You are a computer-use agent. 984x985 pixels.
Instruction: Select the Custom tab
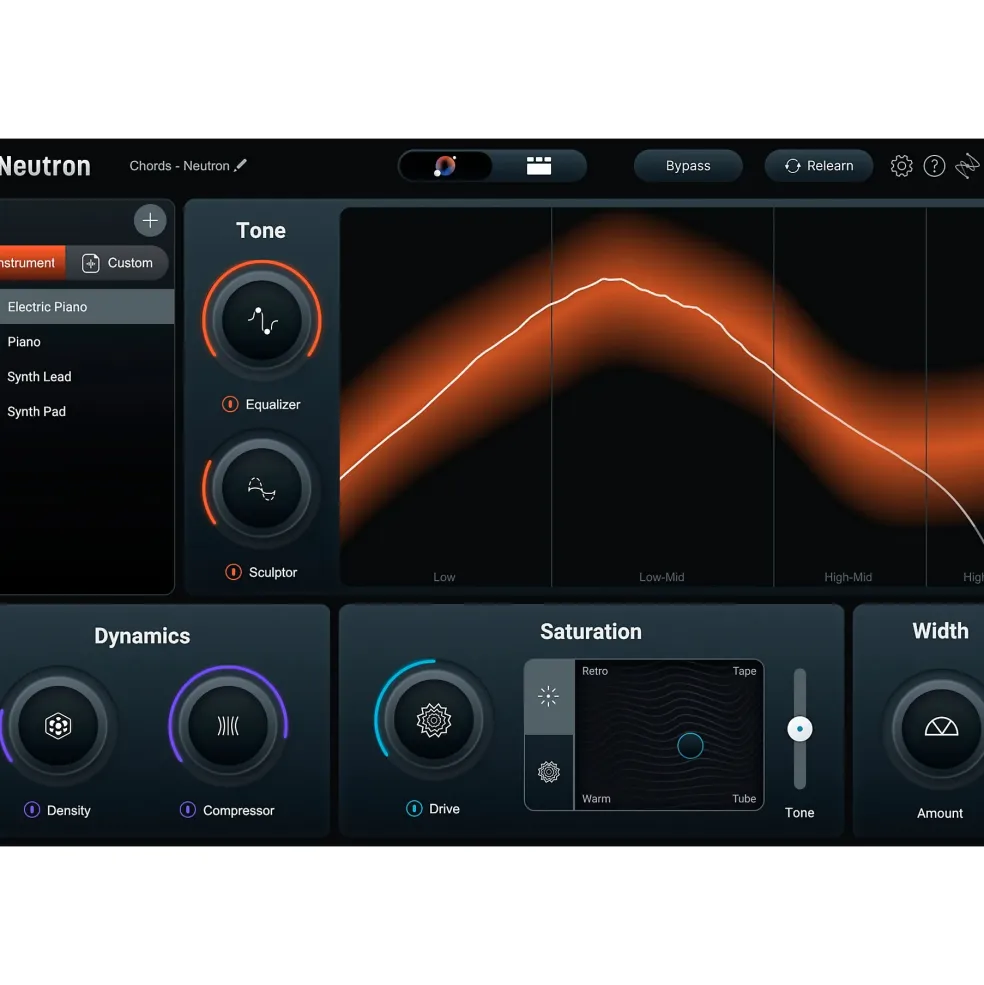coord(118,263)
